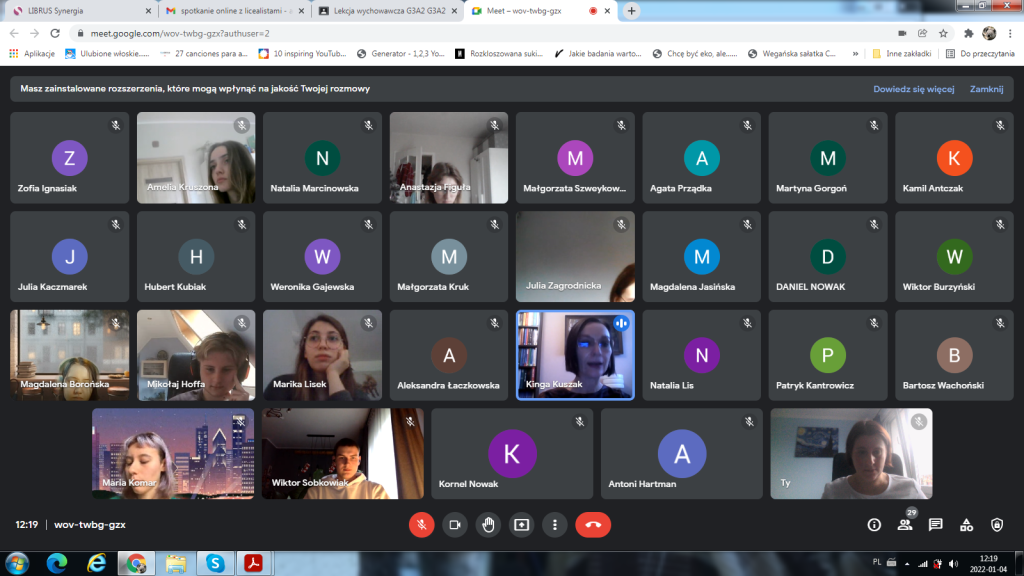Open meeting details info panel

[x=874, y=524]
